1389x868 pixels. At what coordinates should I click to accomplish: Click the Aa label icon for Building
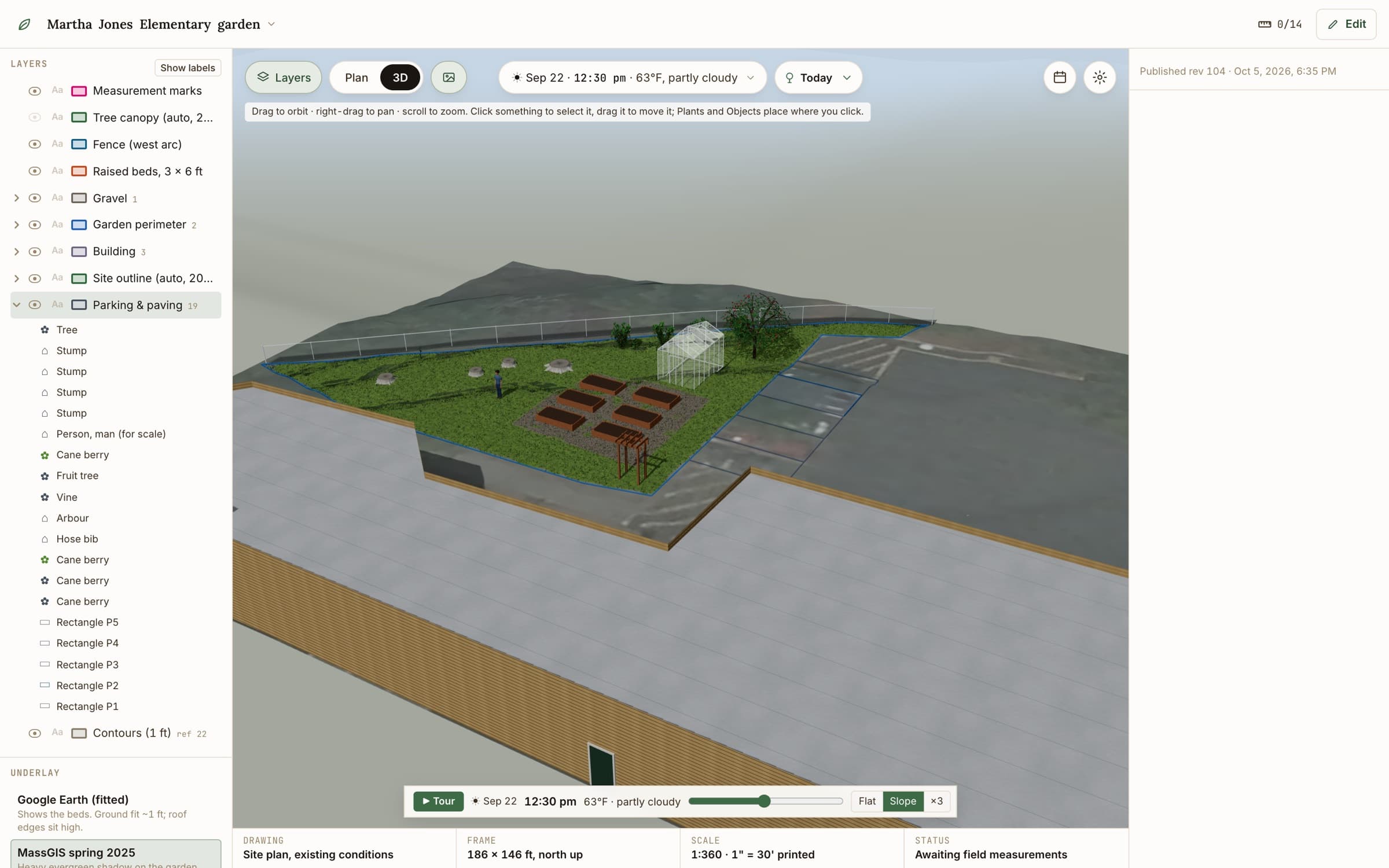[57, 251]
